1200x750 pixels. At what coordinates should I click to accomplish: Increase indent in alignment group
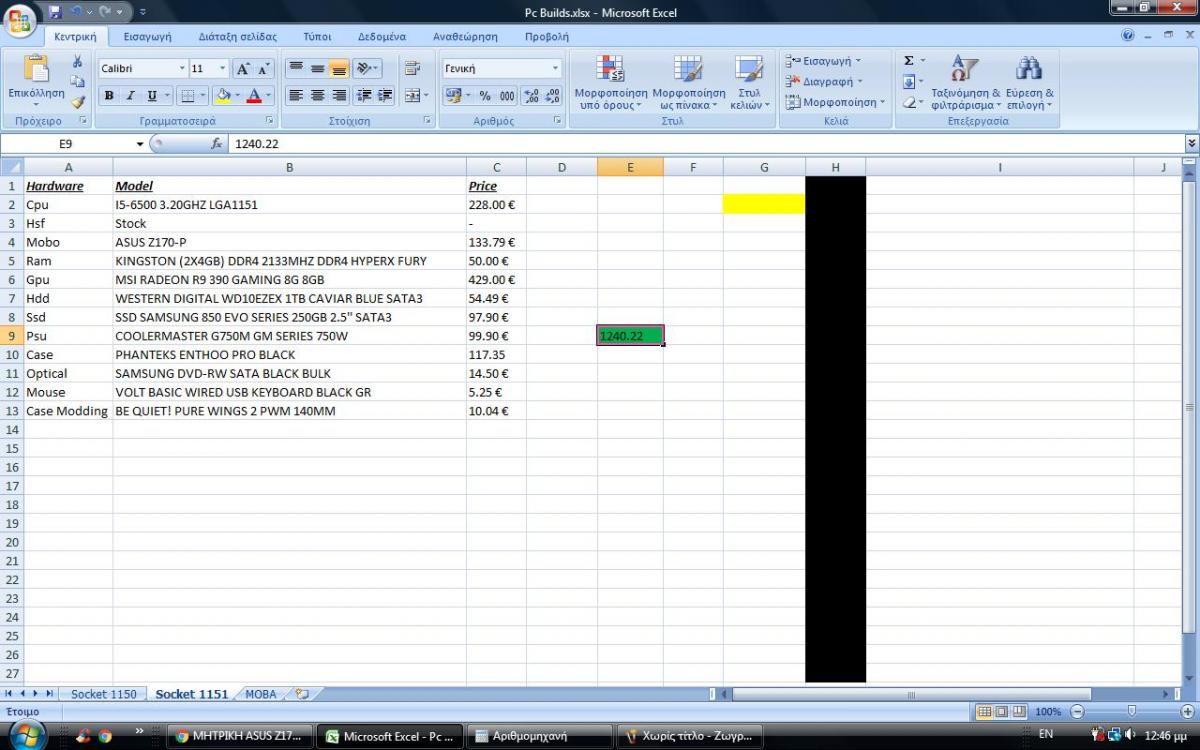tap(384, 96)
